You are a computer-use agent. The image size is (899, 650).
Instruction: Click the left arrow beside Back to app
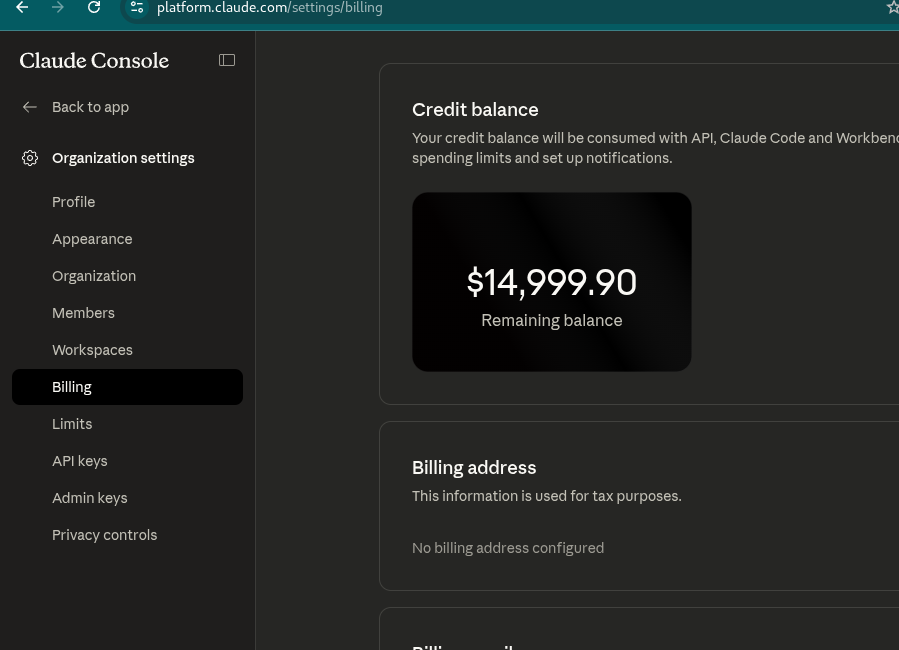(30, 107)
